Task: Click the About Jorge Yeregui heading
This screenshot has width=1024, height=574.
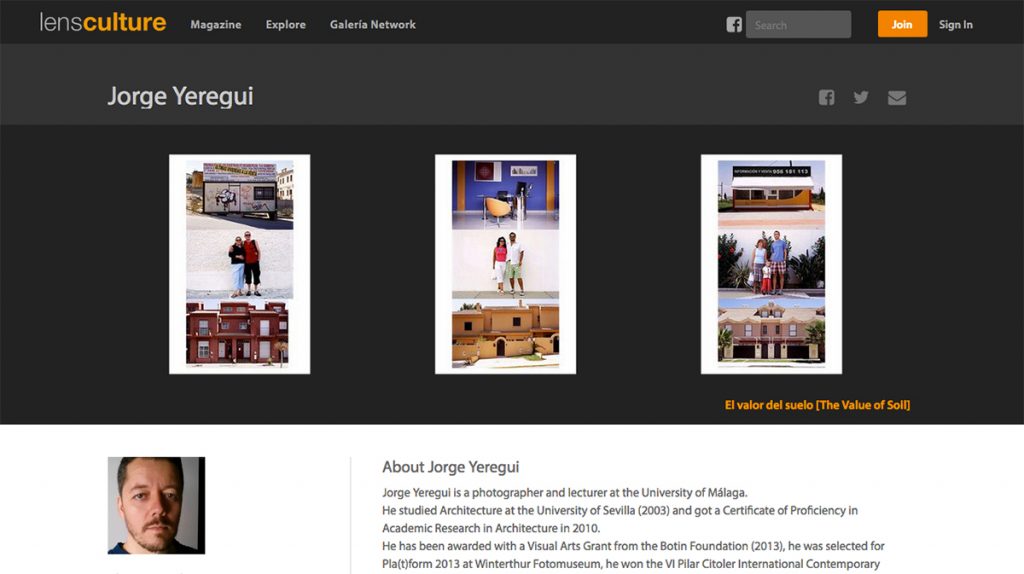Action: [x=450, y=467]
